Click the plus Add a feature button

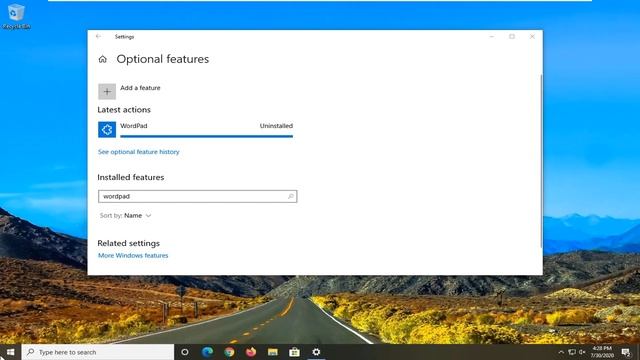click(x=107, y=91)
